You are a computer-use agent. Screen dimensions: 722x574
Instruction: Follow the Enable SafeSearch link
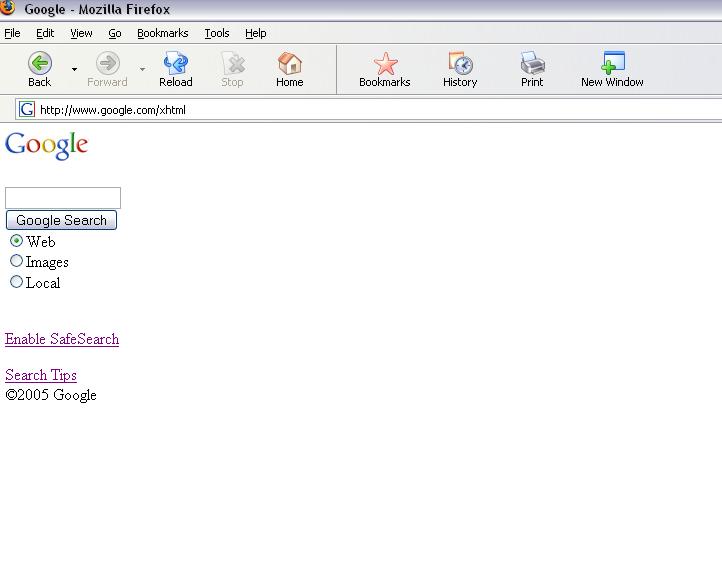(x=62, y=339)
